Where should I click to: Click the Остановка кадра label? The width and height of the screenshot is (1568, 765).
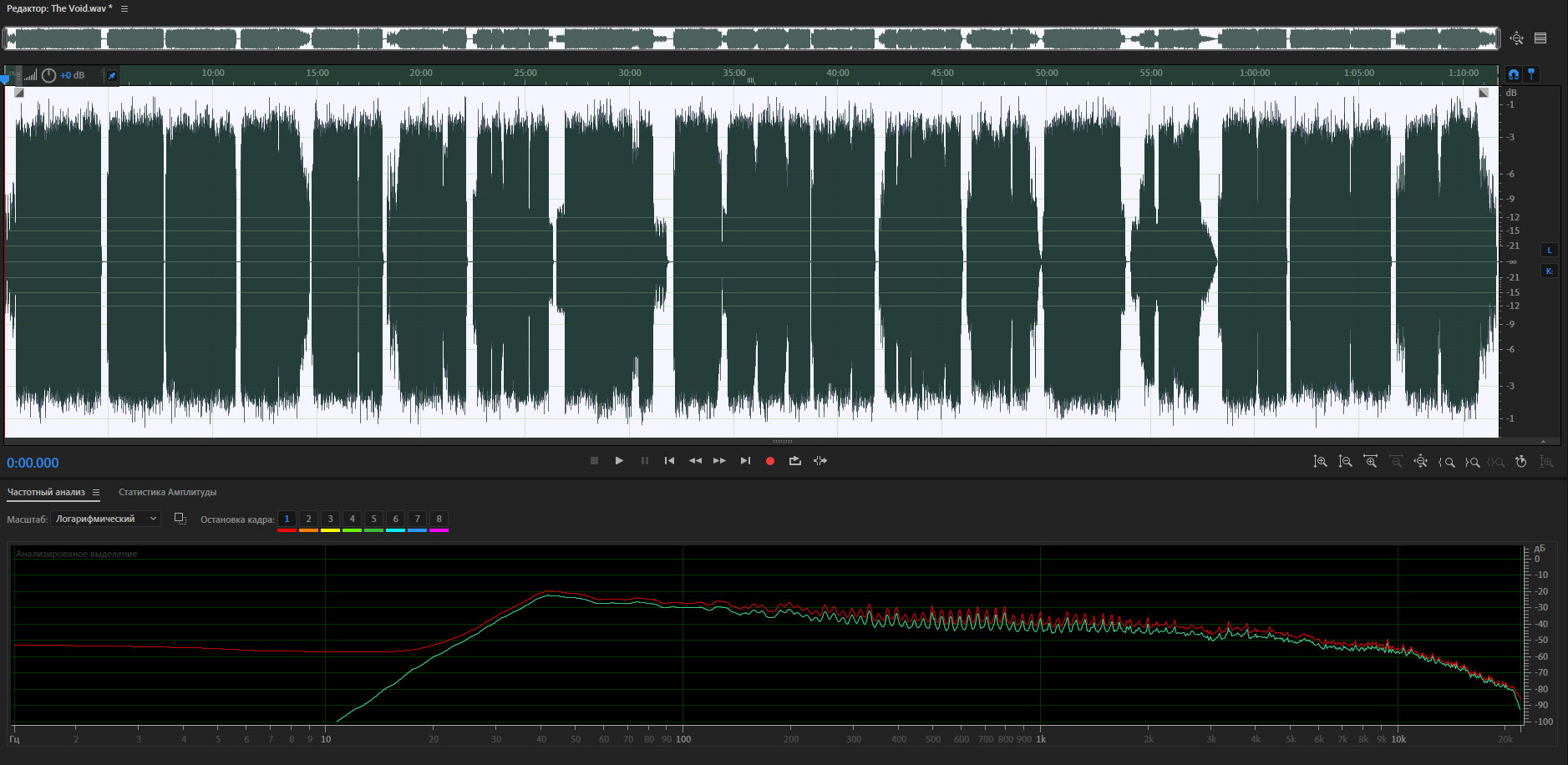(237, 519)
